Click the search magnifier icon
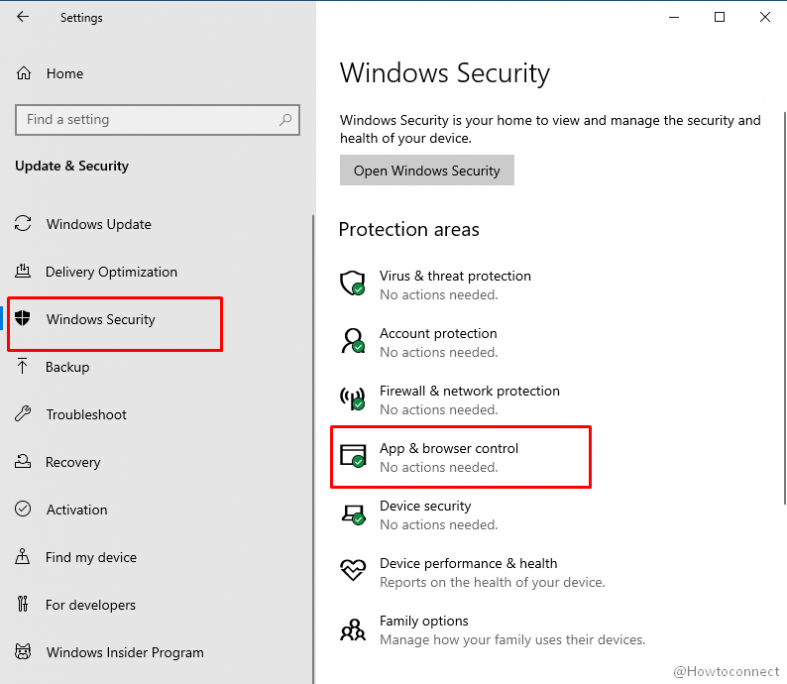The height and width of the screenshot is (684, 787). (285, 119)
